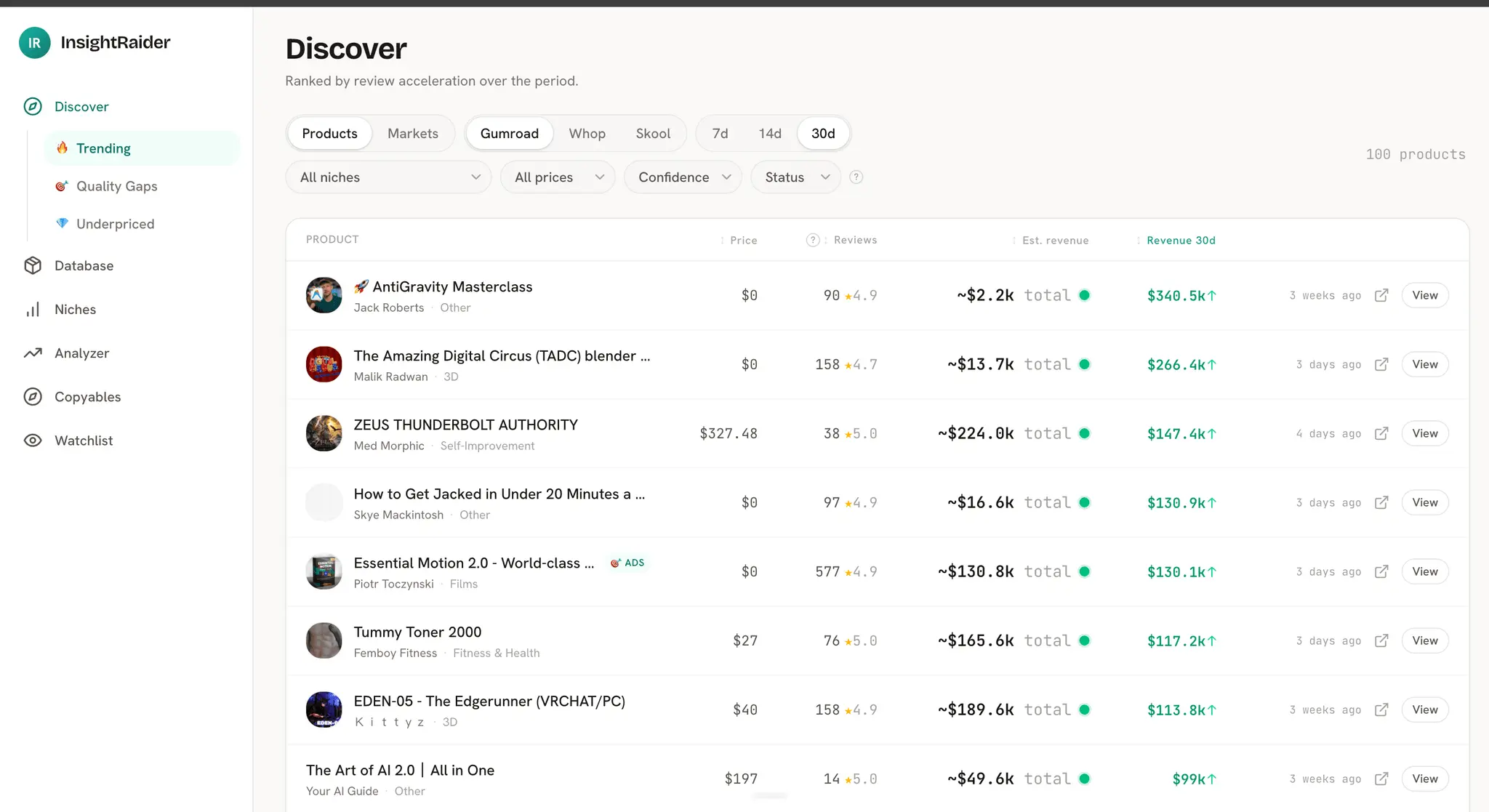Screen dimensions: 1489x812
Task: Click View button for How to Get Jacked
Action: [1425, 502]
